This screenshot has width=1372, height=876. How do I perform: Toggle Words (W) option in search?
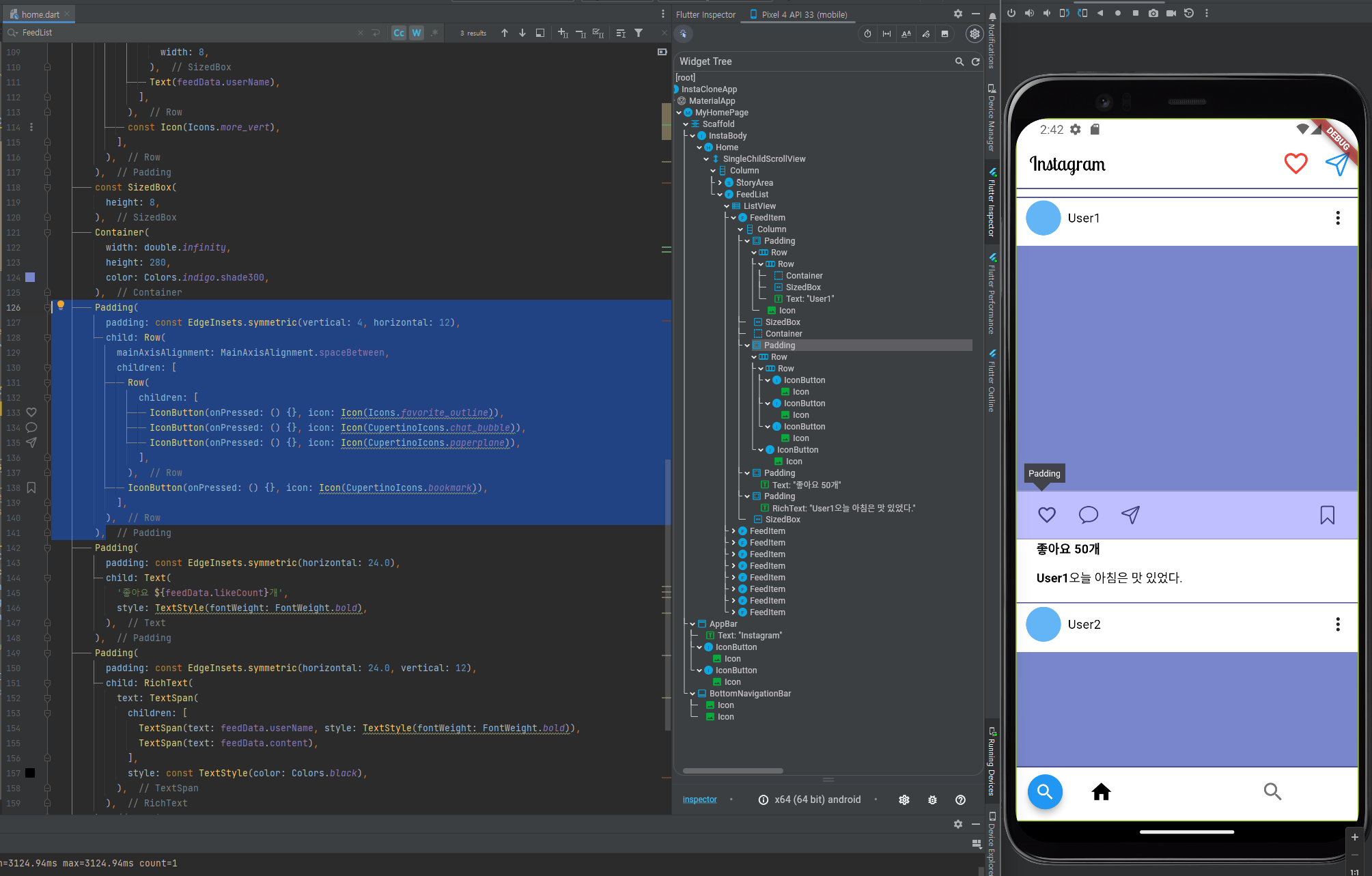[x=416, y=33]
